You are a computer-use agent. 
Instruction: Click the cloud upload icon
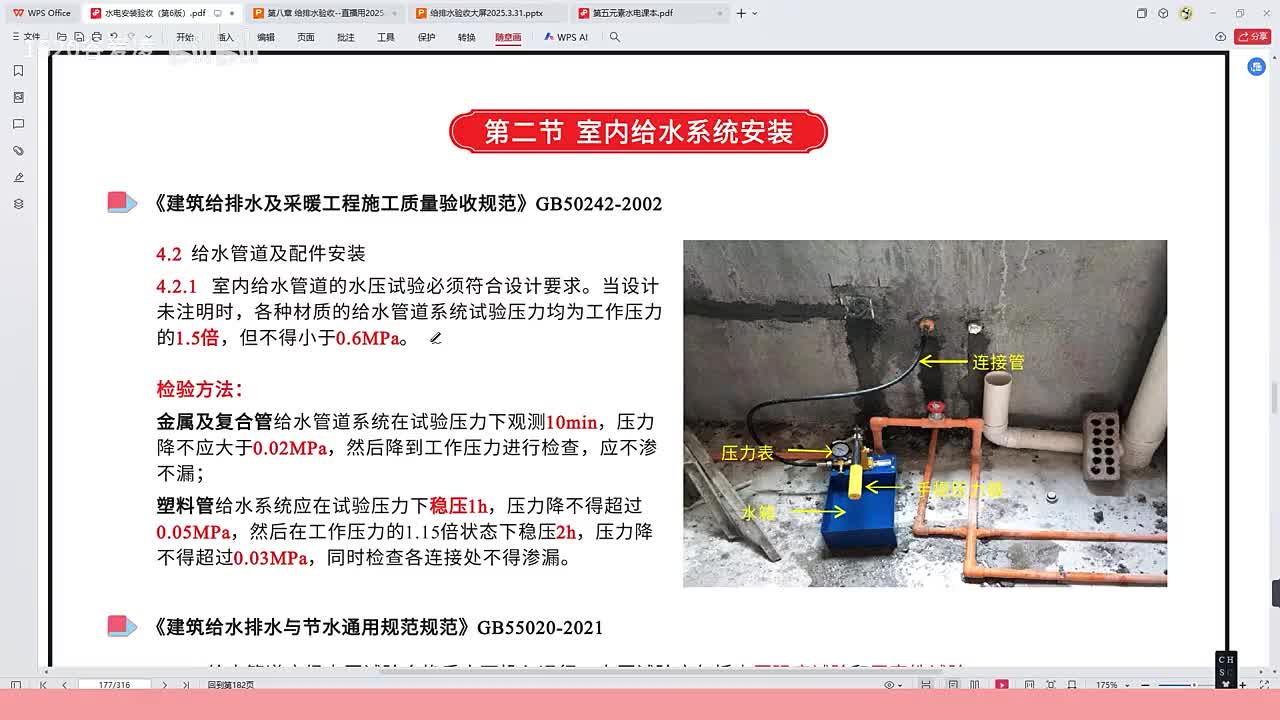pyautogui.click(x=1220, y=37)
